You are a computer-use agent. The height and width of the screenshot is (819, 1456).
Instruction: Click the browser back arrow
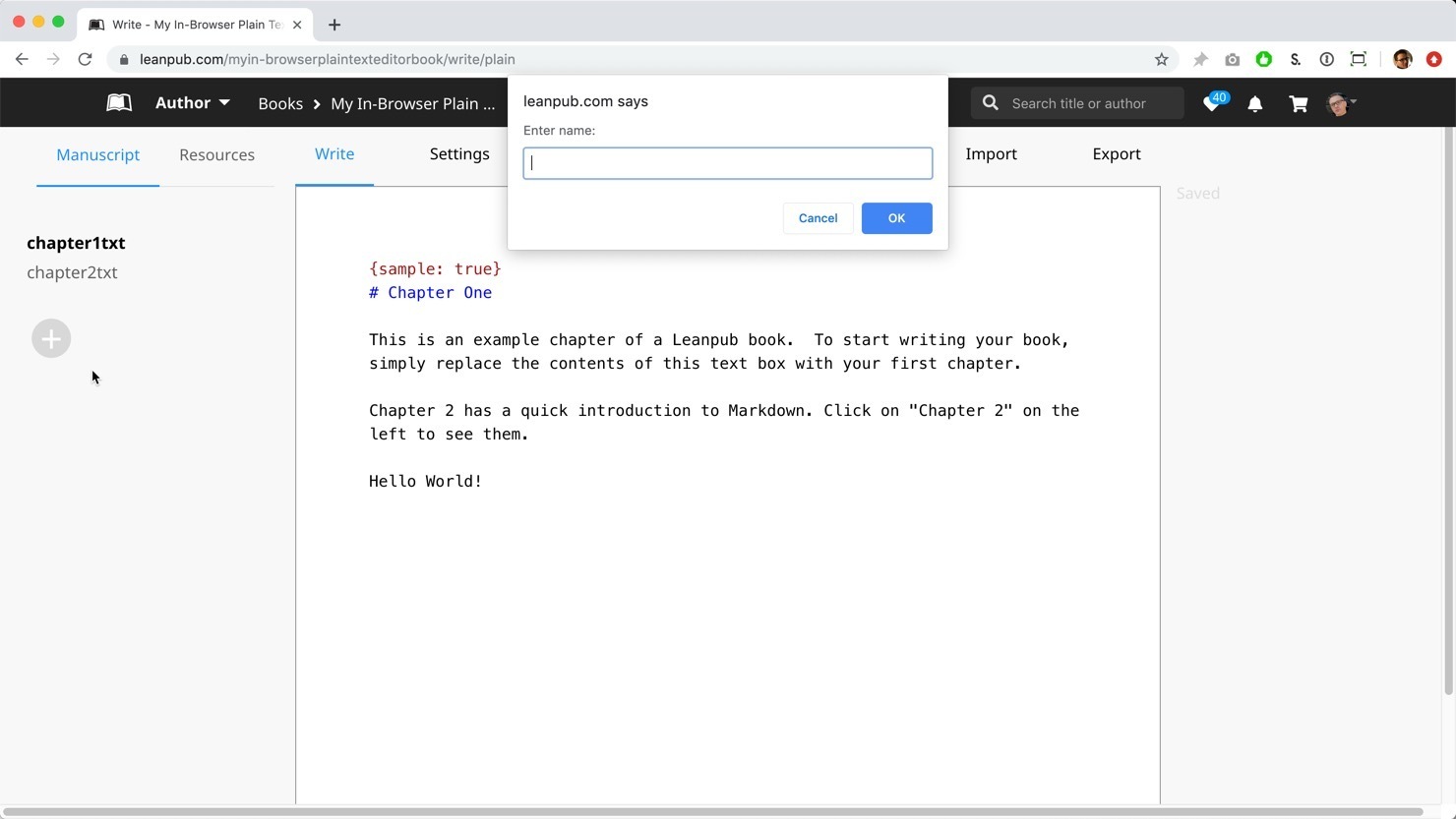click(x=22, y=60)
